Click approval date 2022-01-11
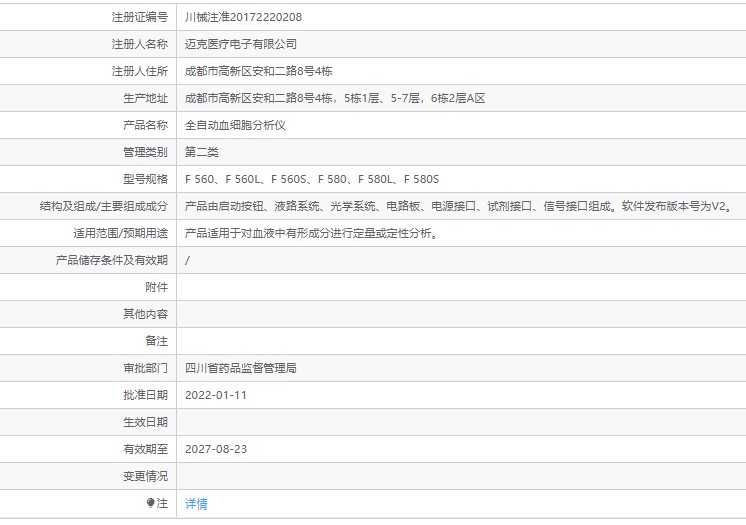 216,395
